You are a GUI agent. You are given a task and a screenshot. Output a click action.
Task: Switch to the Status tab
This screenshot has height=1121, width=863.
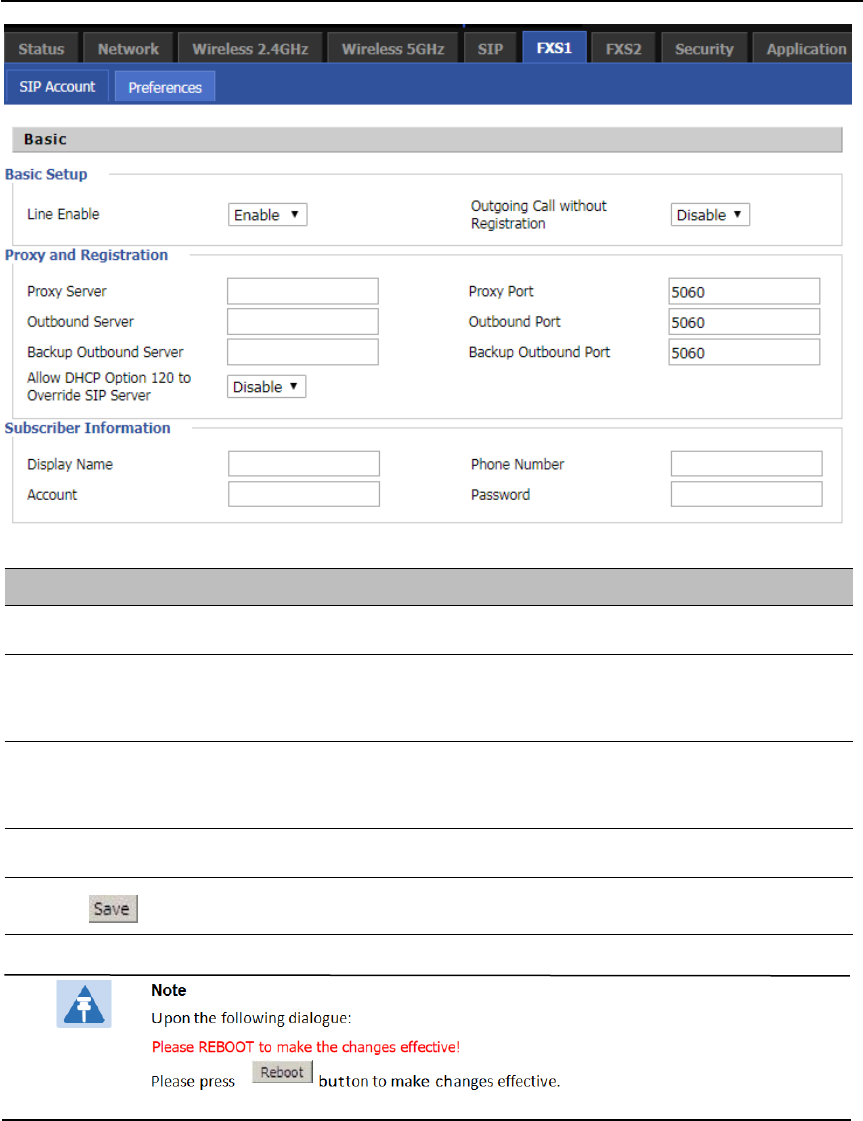point(41,49)
